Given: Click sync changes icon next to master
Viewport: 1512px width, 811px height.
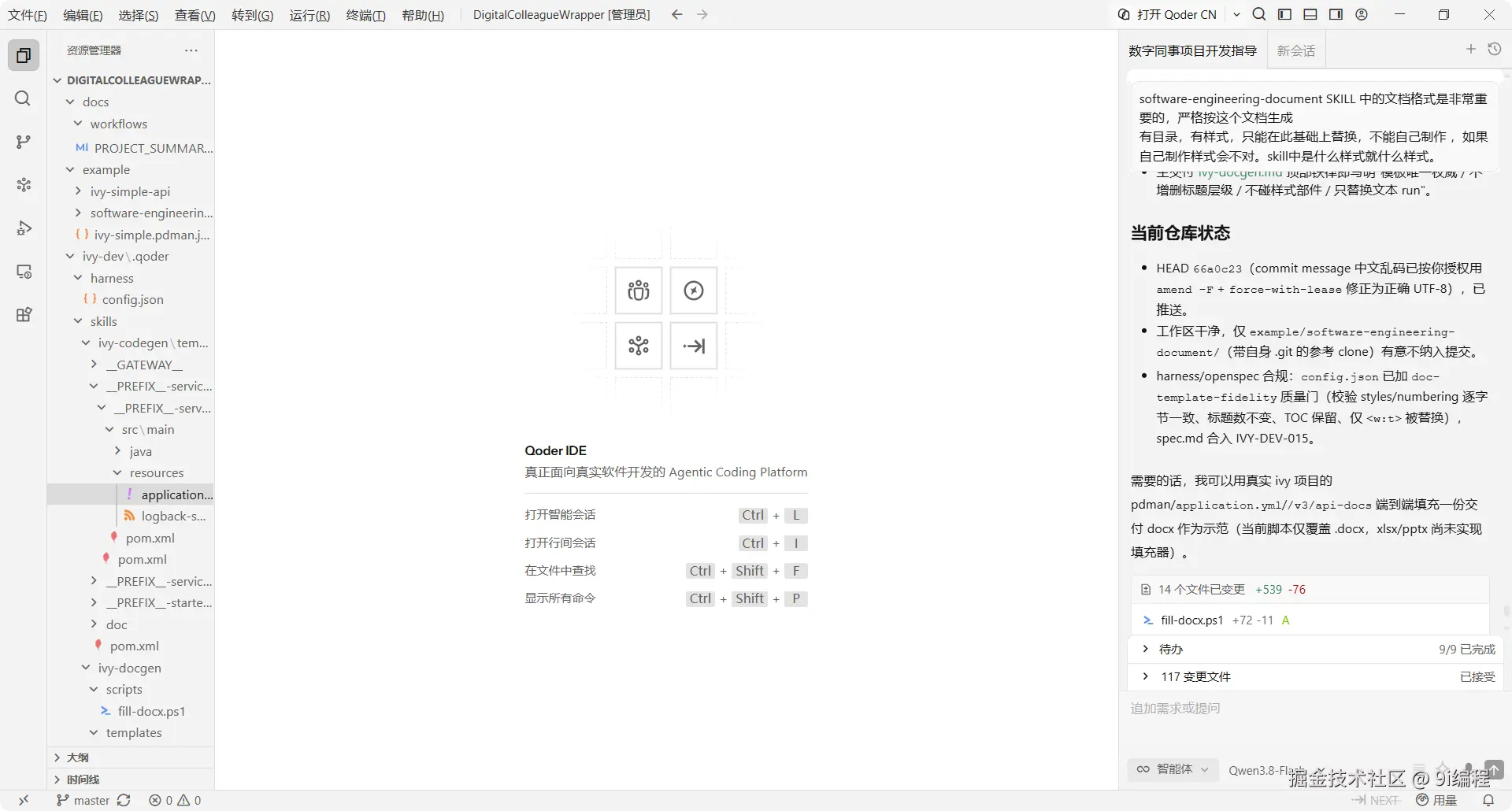Looking at the screenshot, I should 124,800.
